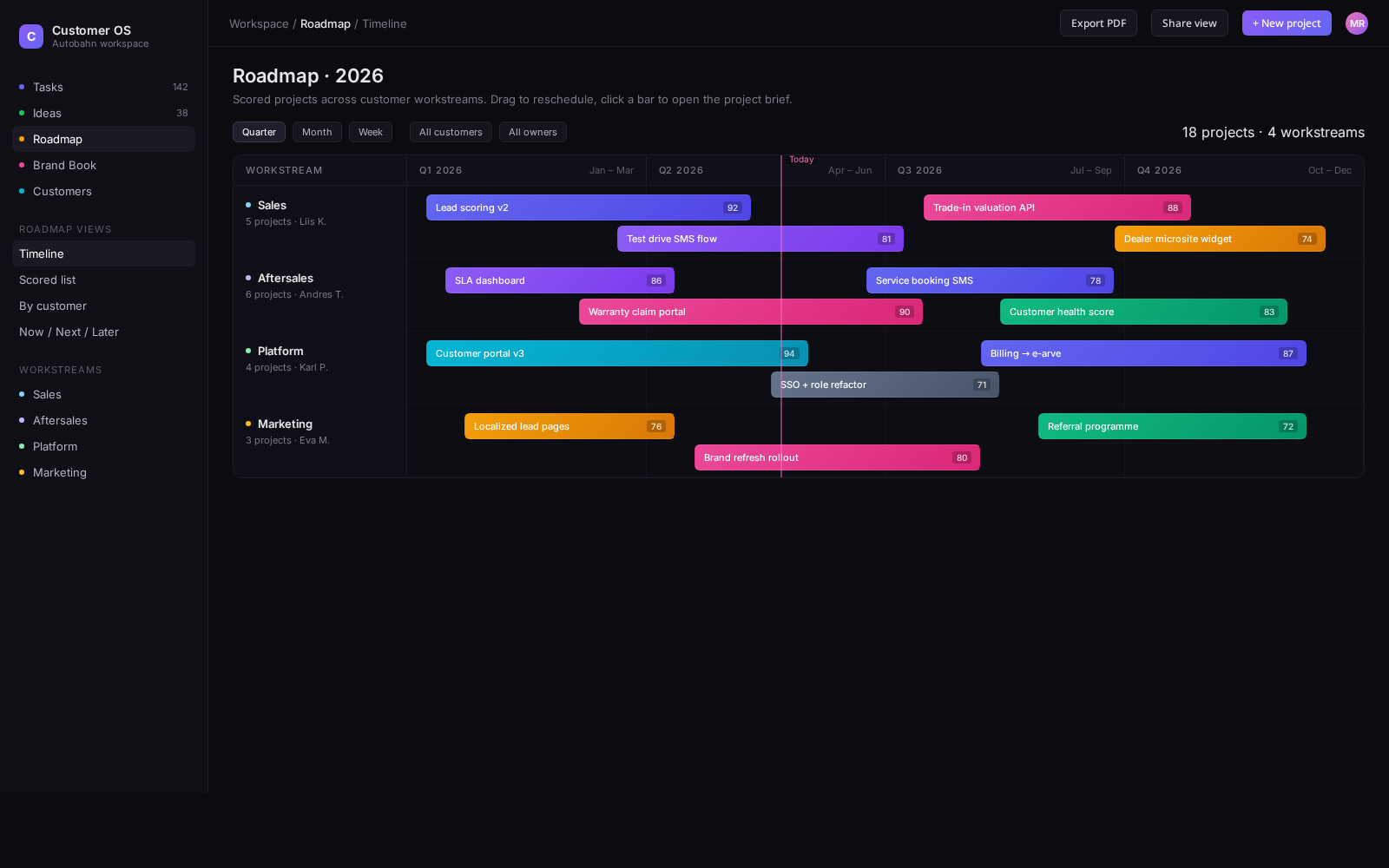Viewport: 1389px width, 868px height.
Task: Click the Export PDF button
Action: (x=1098, y=23)
